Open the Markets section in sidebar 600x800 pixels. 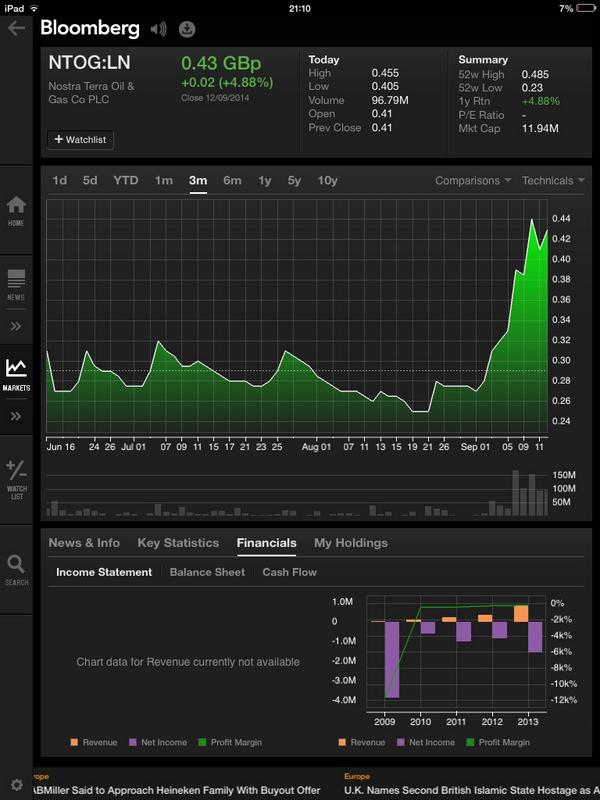pyautogui.click(x=16, y=375)
